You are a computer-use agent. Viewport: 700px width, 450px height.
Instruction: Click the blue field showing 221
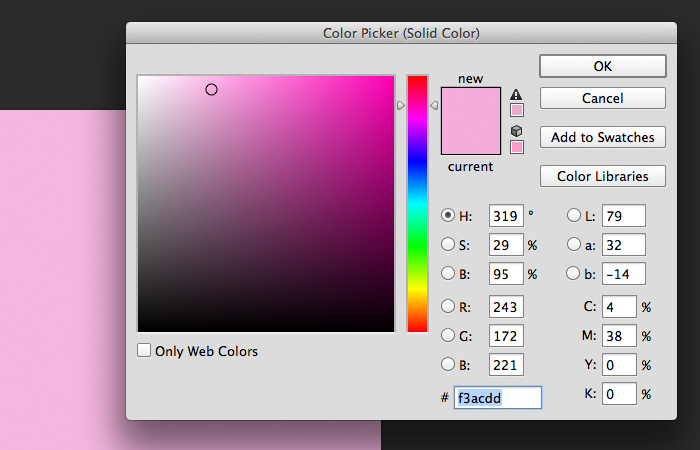506,365
